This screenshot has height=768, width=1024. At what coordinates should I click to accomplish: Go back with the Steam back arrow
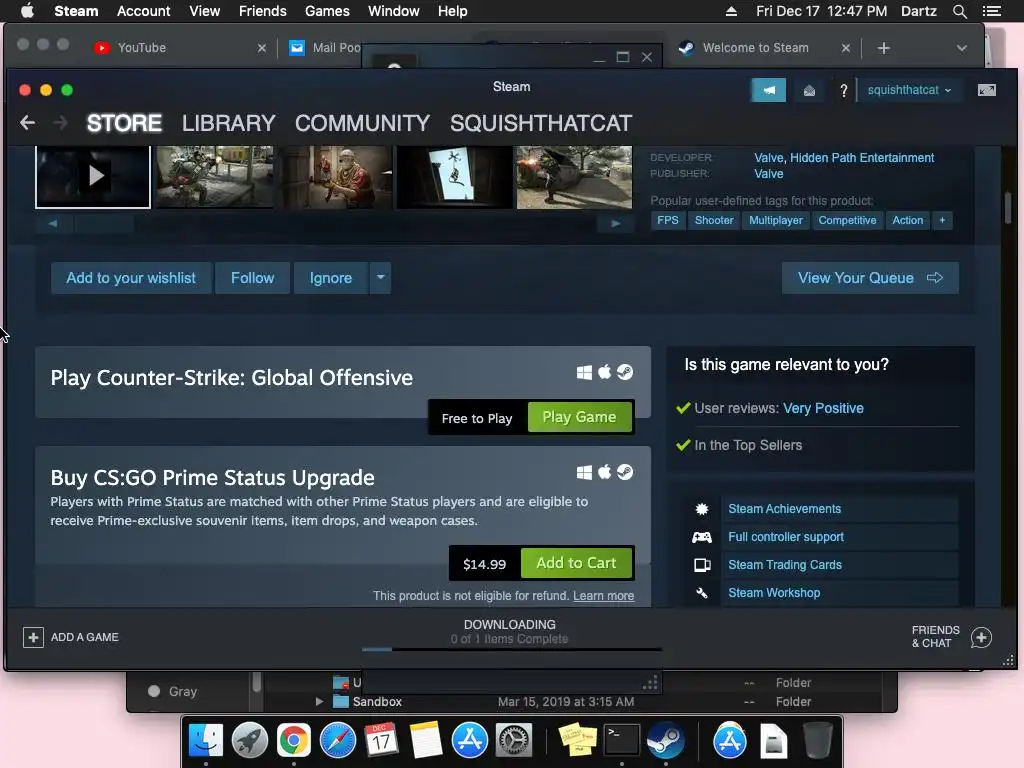point(27,123)
